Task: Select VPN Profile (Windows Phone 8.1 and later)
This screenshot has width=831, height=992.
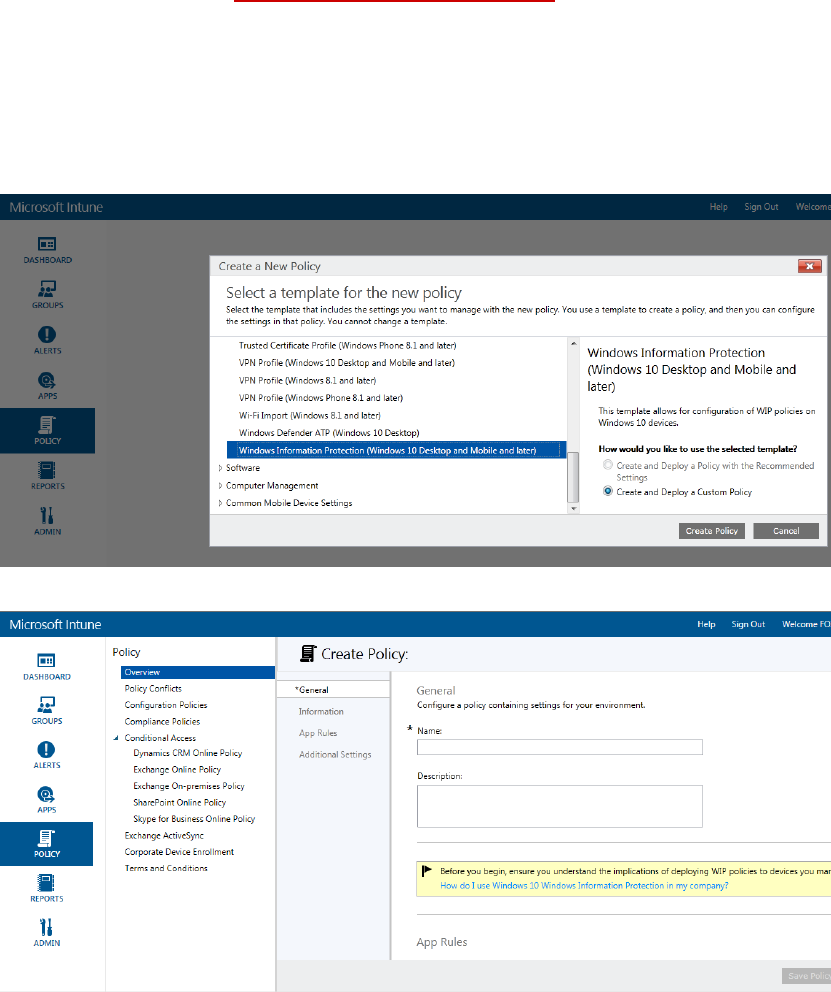Action: pos(321,398)
